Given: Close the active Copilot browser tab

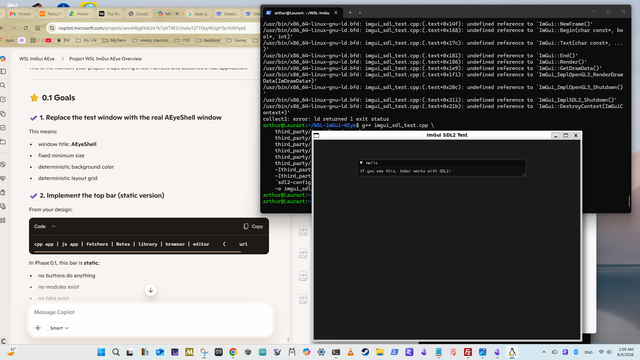Looking at the screenshot, I should pos(177,13).
